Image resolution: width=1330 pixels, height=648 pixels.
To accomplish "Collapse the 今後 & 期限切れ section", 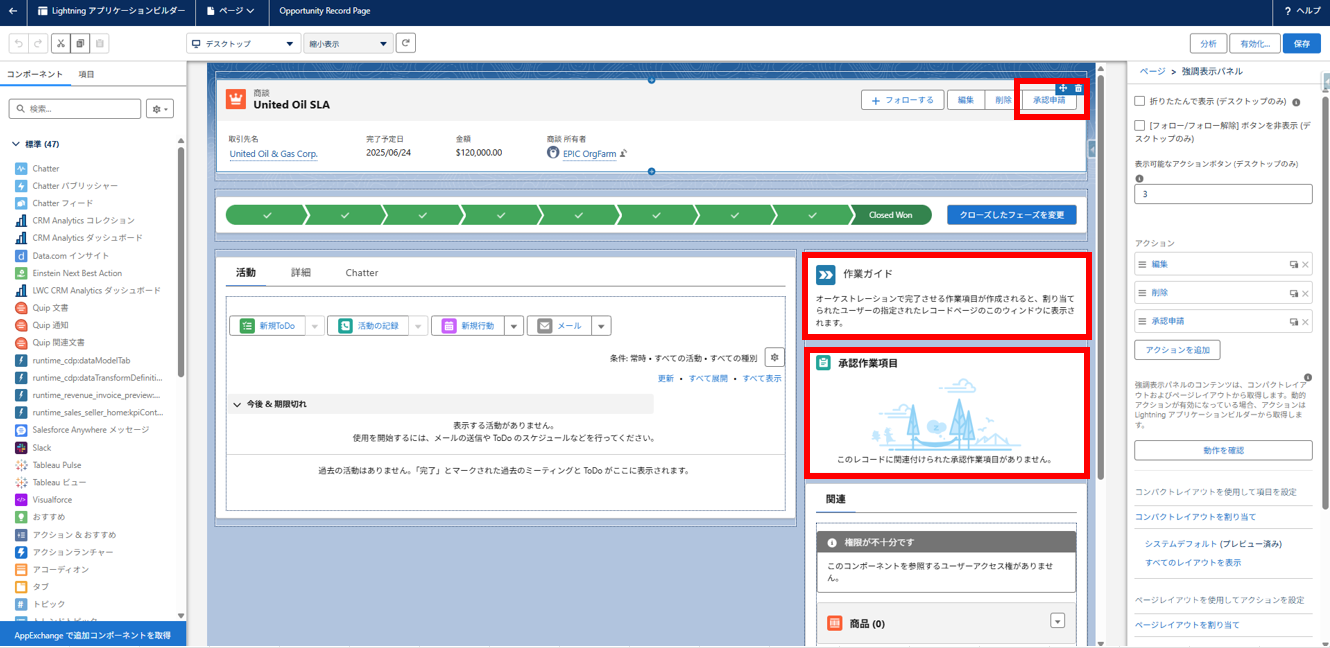I will 238,404.
